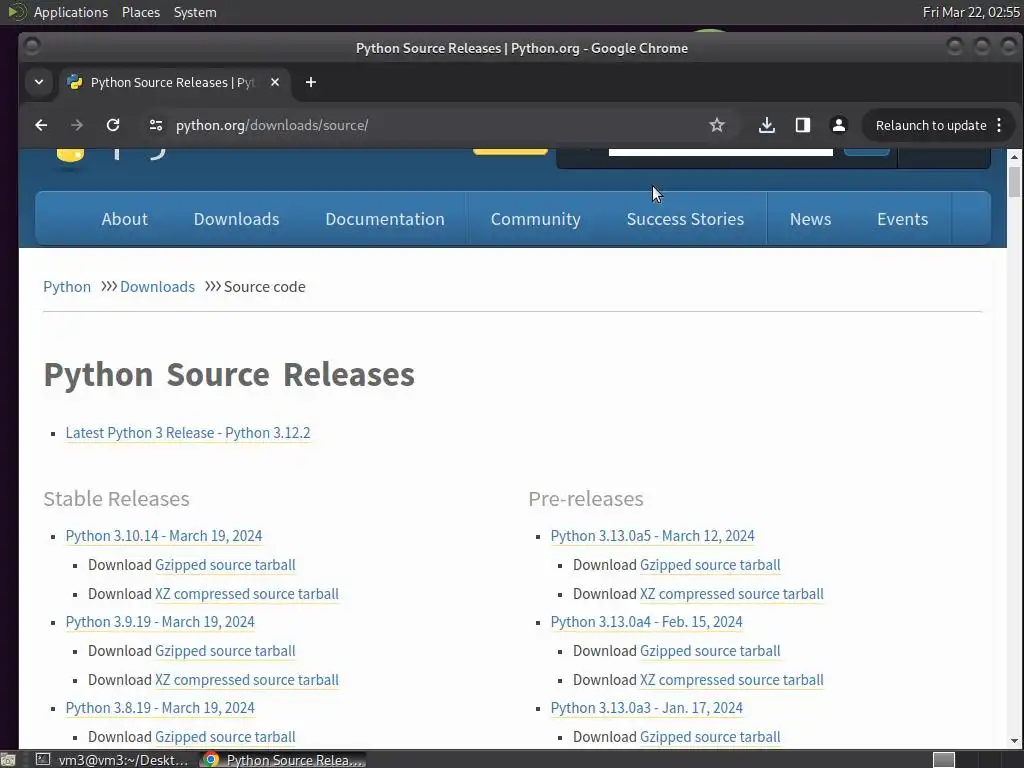The width and height of the screenshot is (1024, 768).
Task: Open Python 3.13.0a4 - Feb. 15, 2024 link
Action: [x=647, y=622]
